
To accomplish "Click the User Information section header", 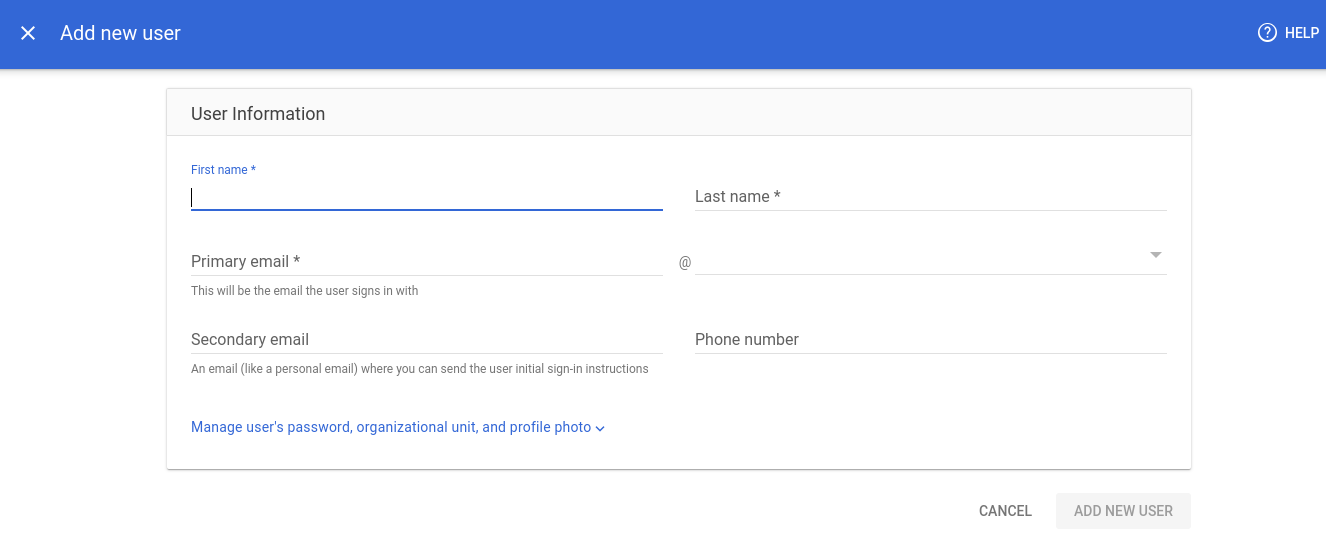I will [x=258, y=114].
